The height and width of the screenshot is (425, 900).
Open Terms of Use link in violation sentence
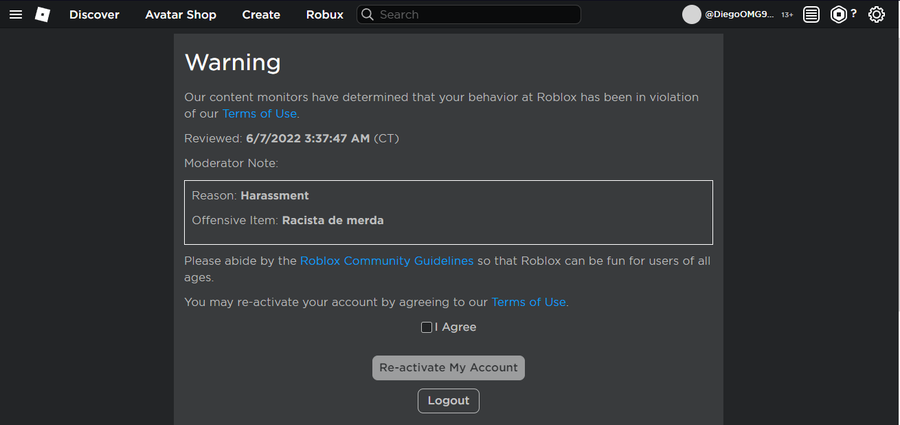259,114
